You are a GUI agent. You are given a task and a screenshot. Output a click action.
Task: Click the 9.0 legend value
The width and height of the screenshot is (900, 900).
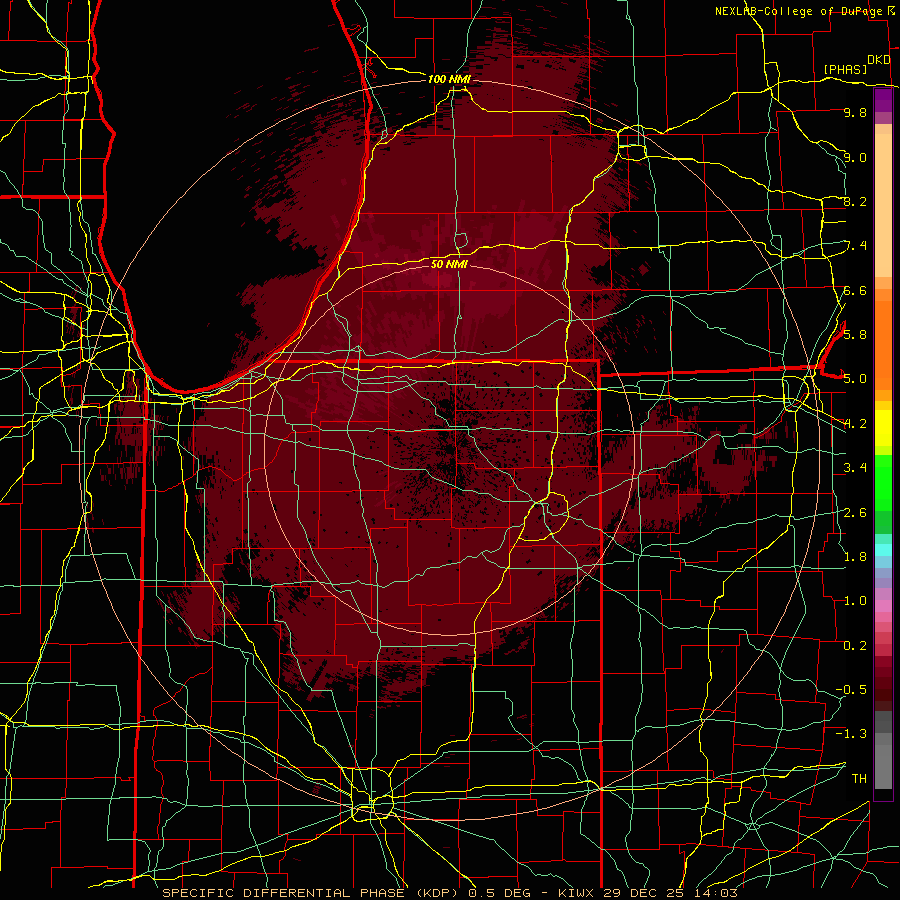tap(855, 158)
